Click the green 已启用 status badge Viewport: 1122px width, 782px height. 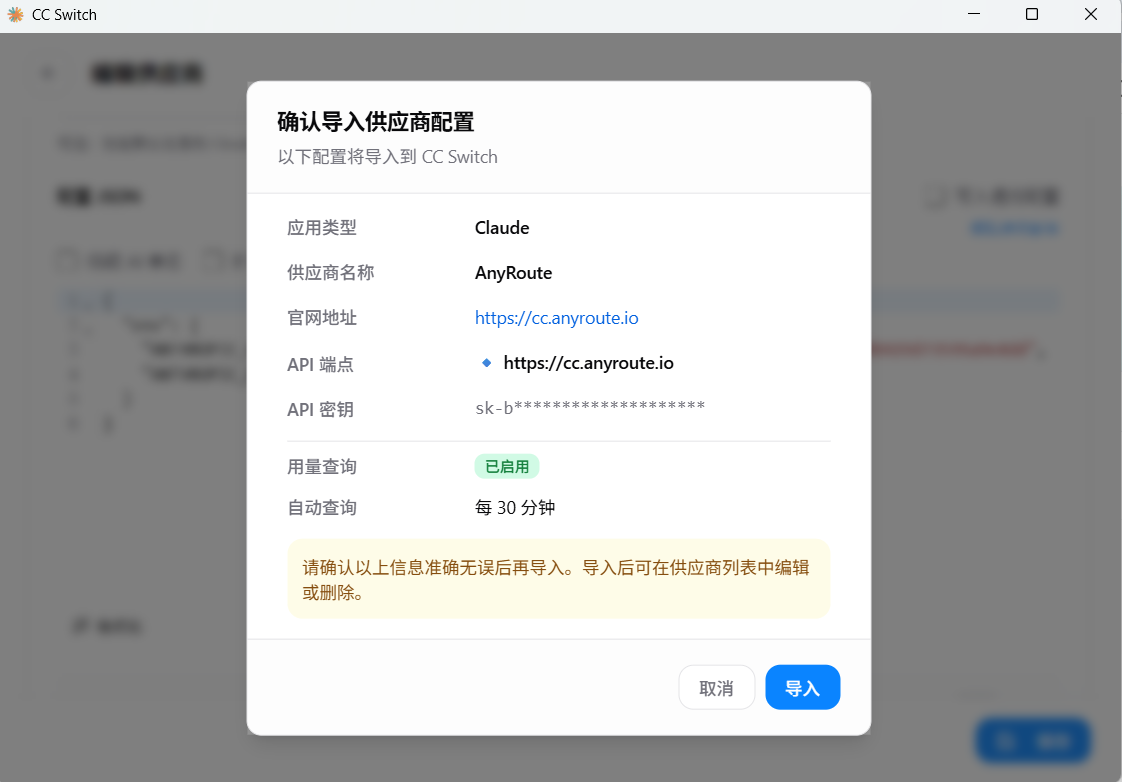[x=507, y=467]
